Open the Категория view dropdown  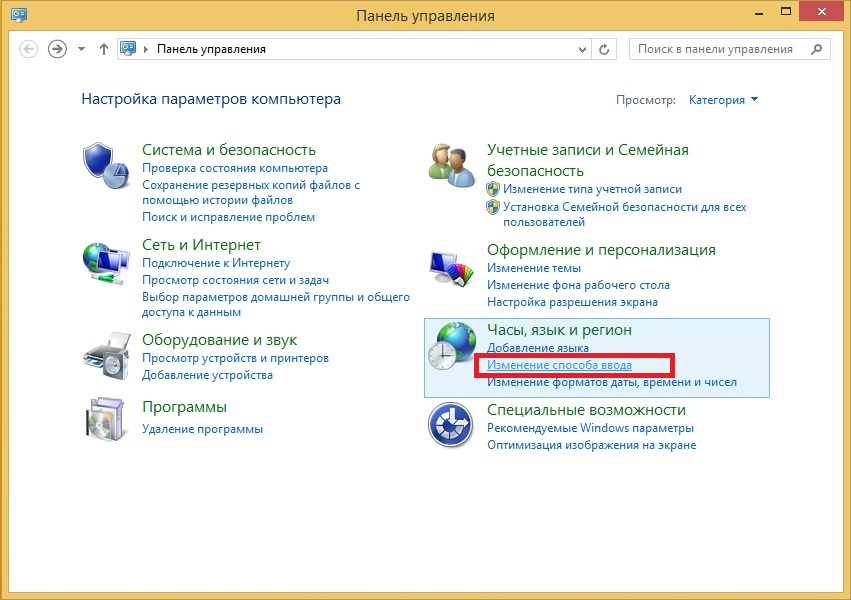[x=723, y=100]
